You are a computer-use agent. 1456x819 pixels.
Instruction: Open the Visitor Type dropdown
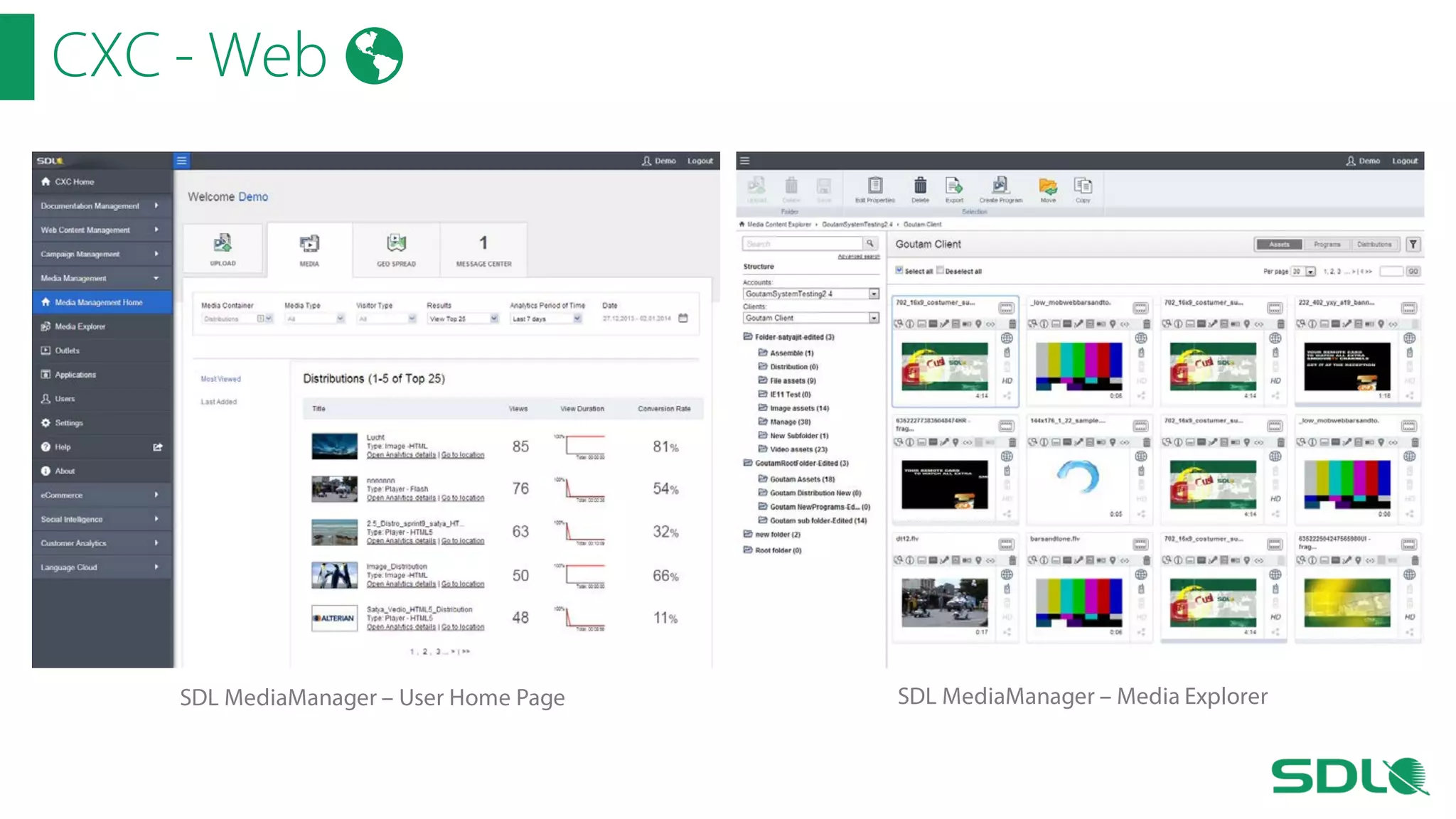387,318
